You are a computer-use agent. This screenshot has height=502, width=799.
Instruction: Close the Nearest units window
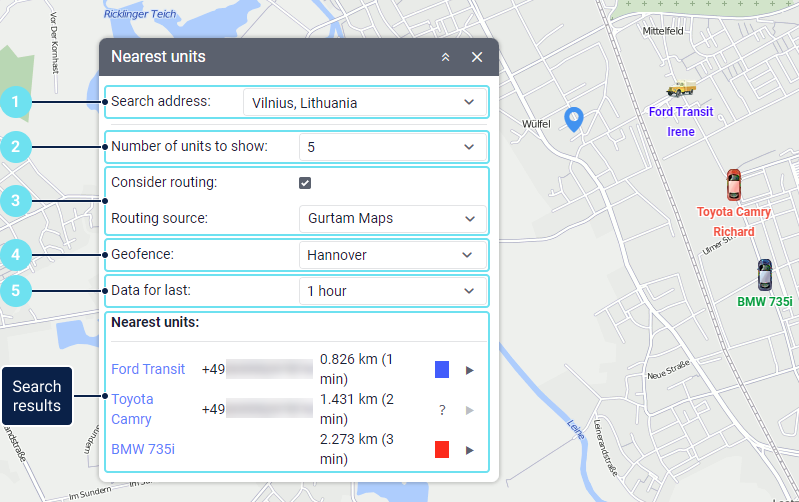477,57
